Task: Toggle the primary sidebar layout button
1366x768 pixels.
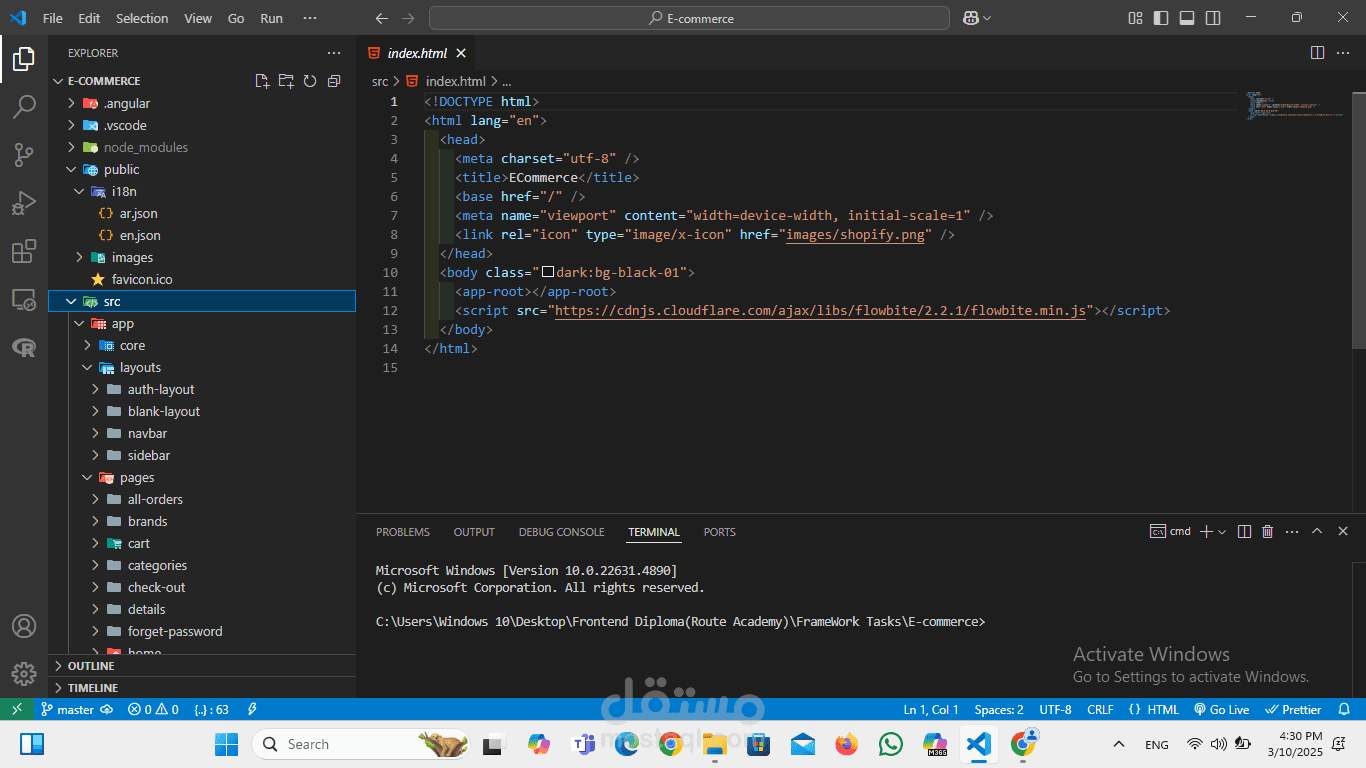Action: 1161,18
